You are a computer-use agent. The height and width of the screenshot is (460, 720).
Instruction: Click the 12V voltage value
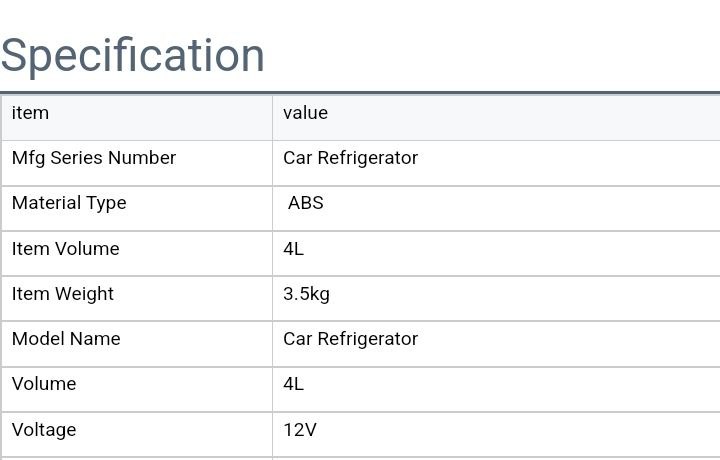[x=299, y=430]
